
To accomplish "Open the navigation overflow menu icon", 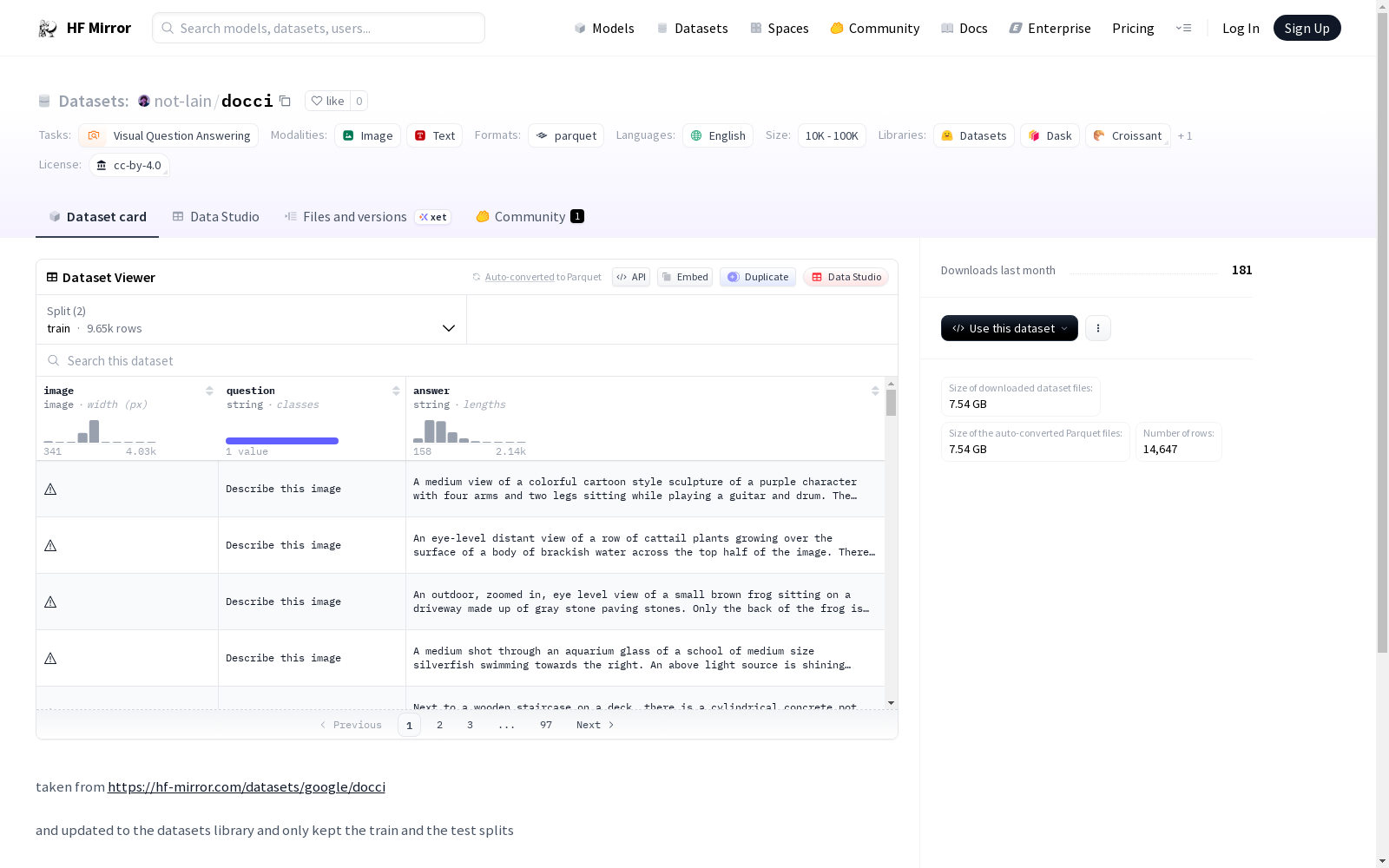I will 1184,29.
